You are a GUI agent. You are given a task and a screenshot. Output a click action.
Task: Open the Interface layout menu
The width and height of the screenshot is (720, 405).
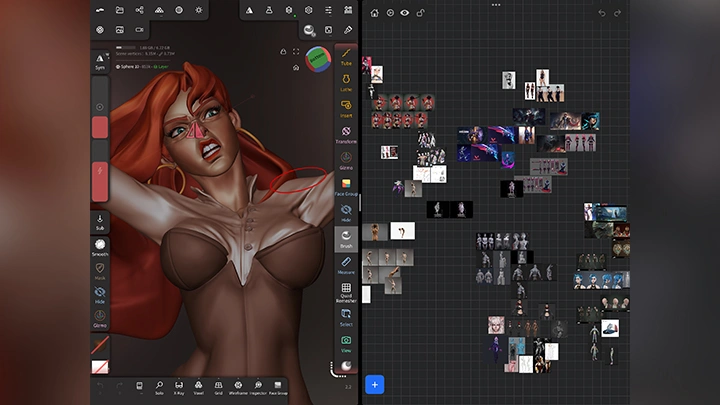click(x=348, y=10)
